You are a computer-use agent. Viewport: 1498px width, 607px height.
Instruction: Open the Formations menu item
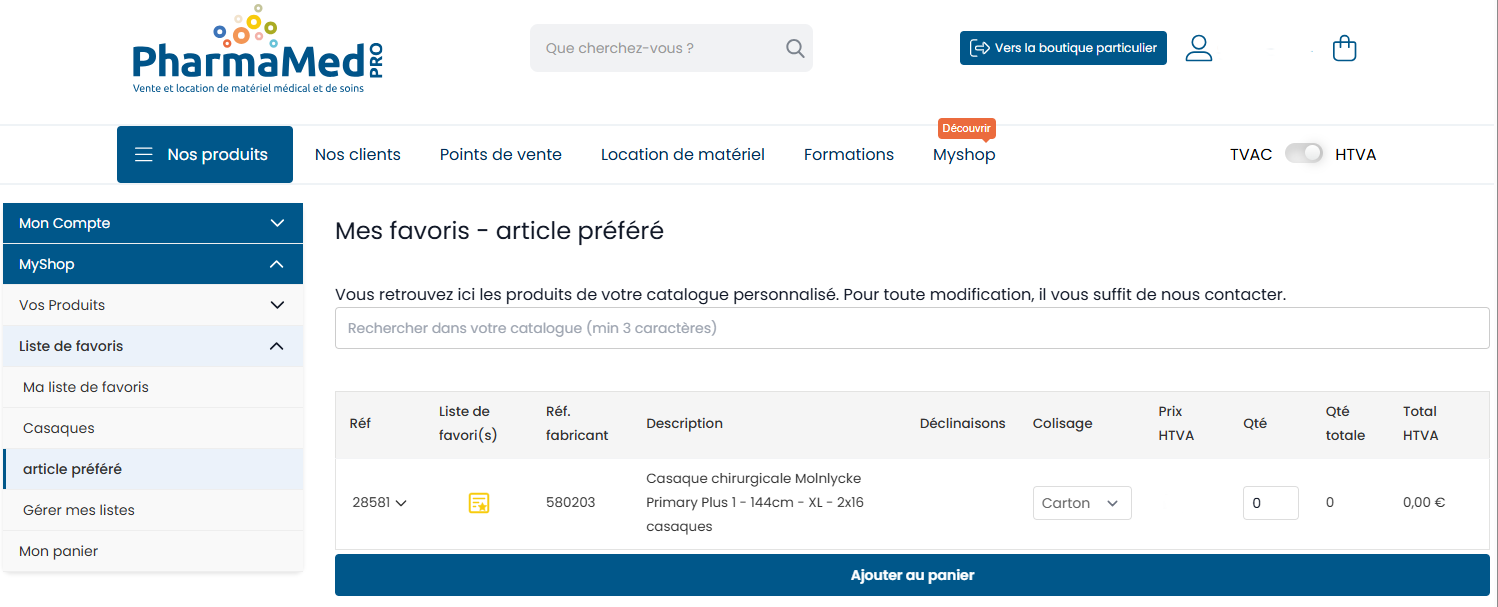coord(848,154)
